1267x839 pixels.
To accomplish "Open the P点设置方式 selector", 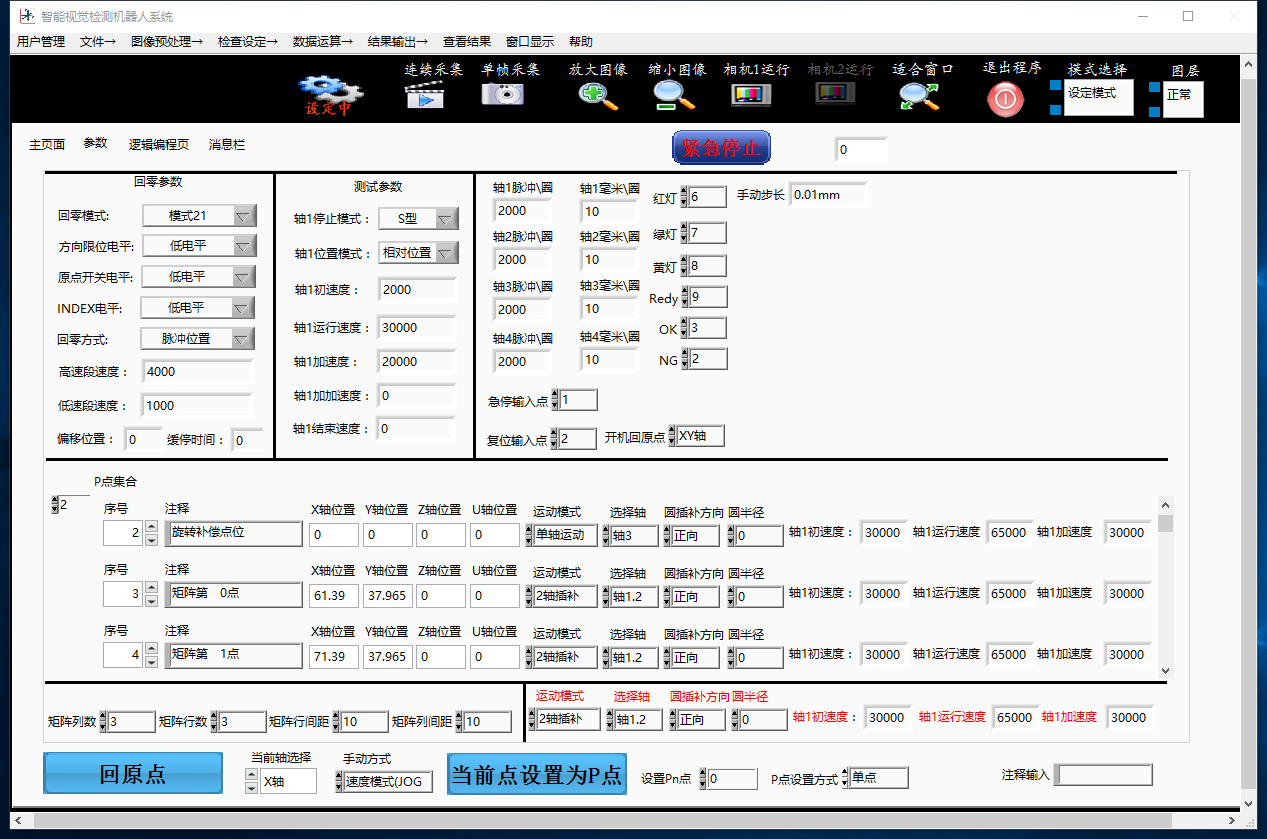I will [x=875, y=778].
